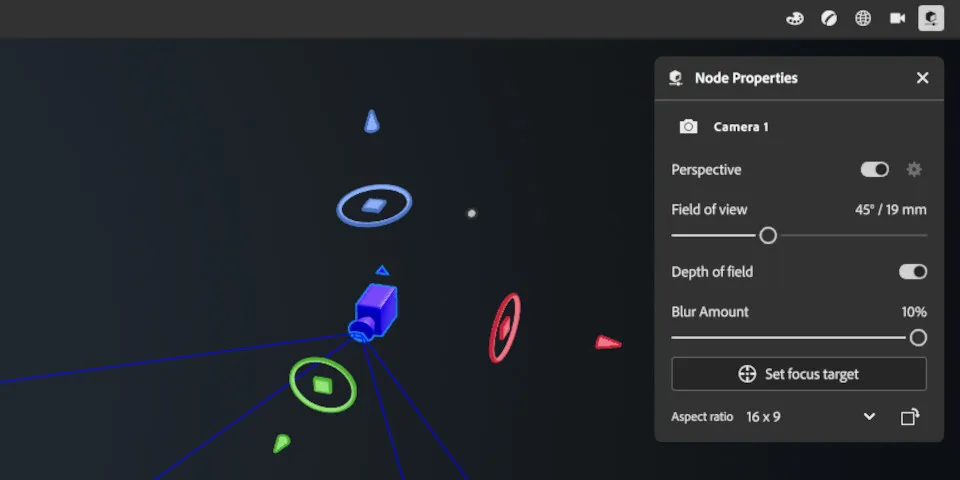The width and height of the screenshot is (960, 480).
Task: Click the camera icon beside Camera 1
Action: (x=688, y=127)
